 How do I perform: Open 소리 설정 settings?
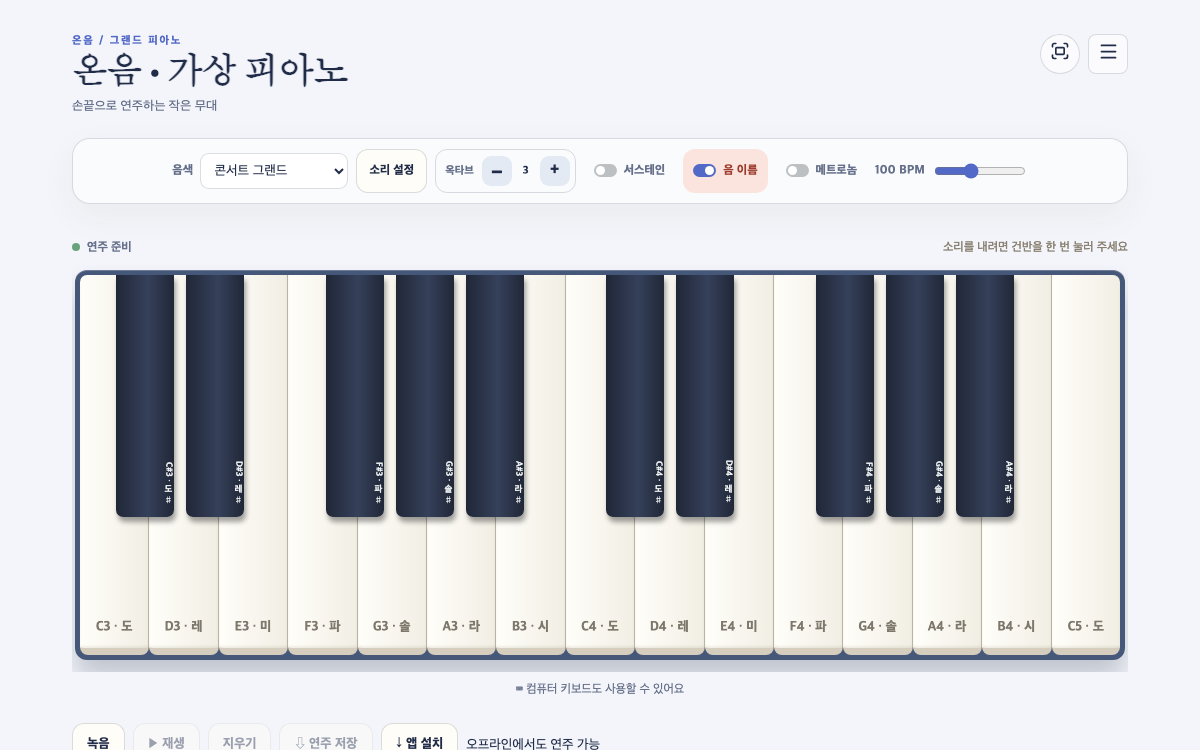coord(391,171)
